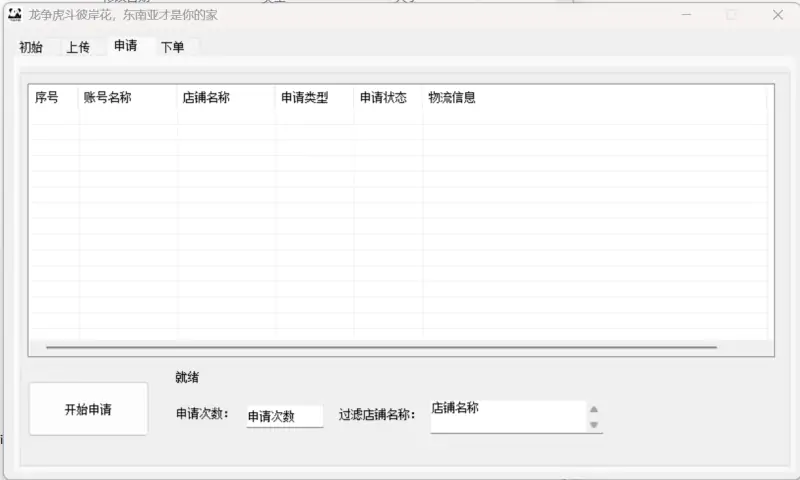The image size is (800, 480).
Task: Click the table's horizontal scrollbar
Action: click(380, 347)
